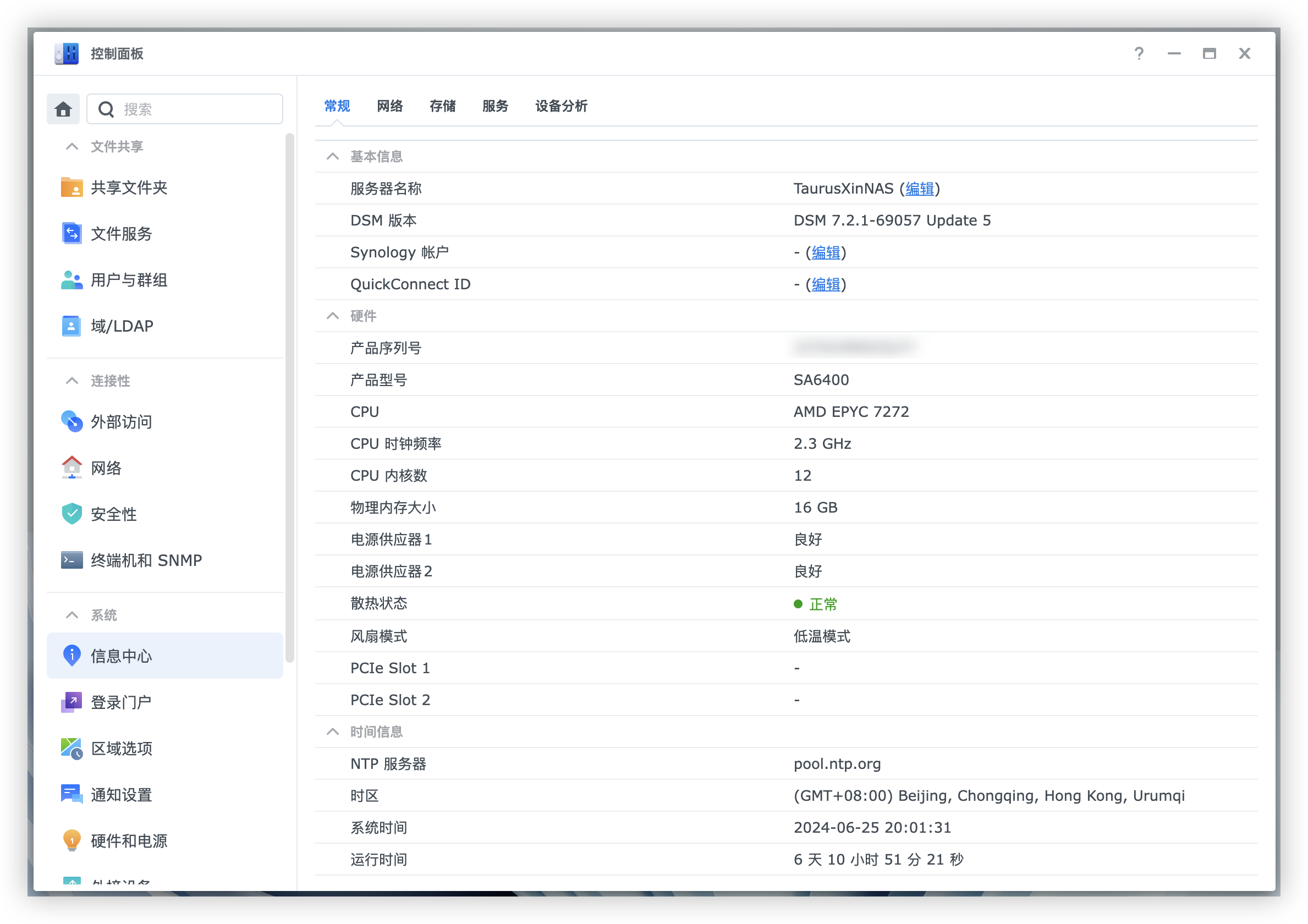The width and height of the screenshot is (1308, 924).
Task: Open Notification settings (通知设置) icon
Action: (x=72, y=794)
